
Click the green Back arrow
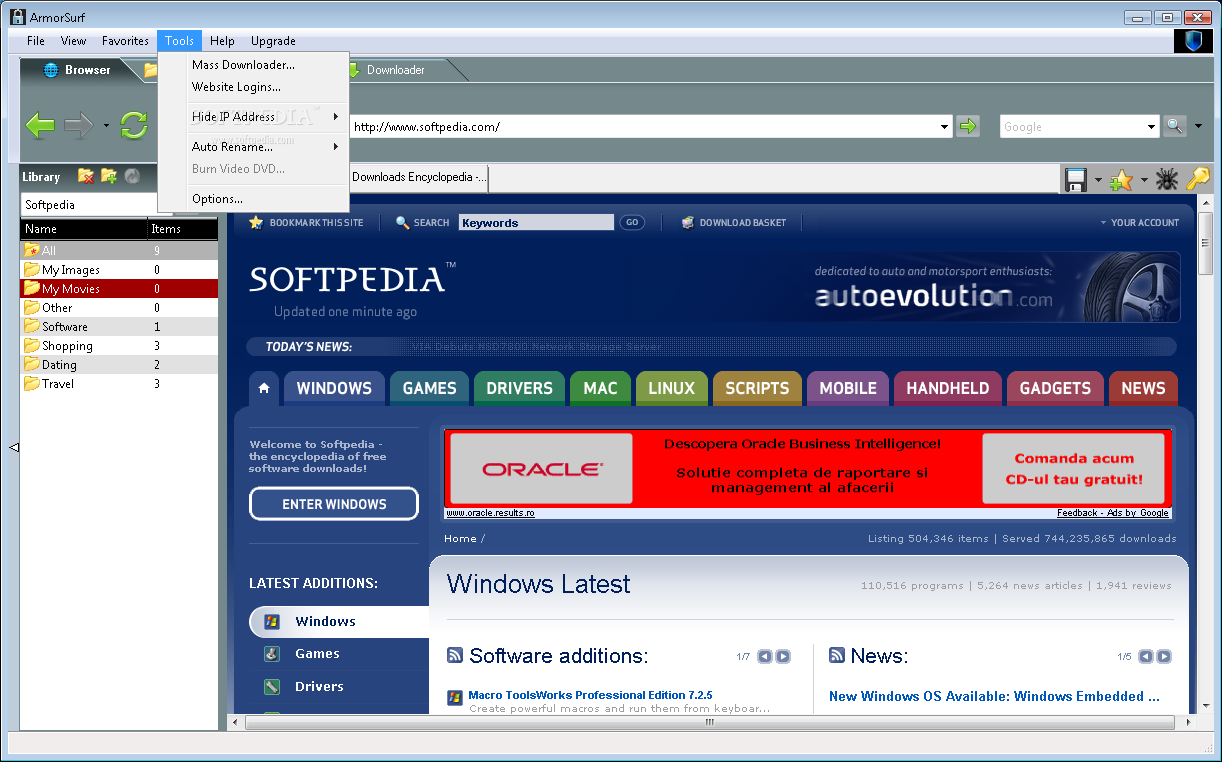tap(40, 125)
